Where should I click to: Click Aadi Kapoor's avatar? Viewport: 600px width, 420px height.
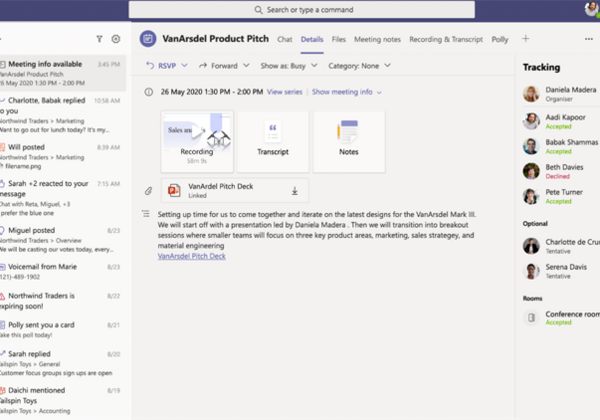point(531,121)
